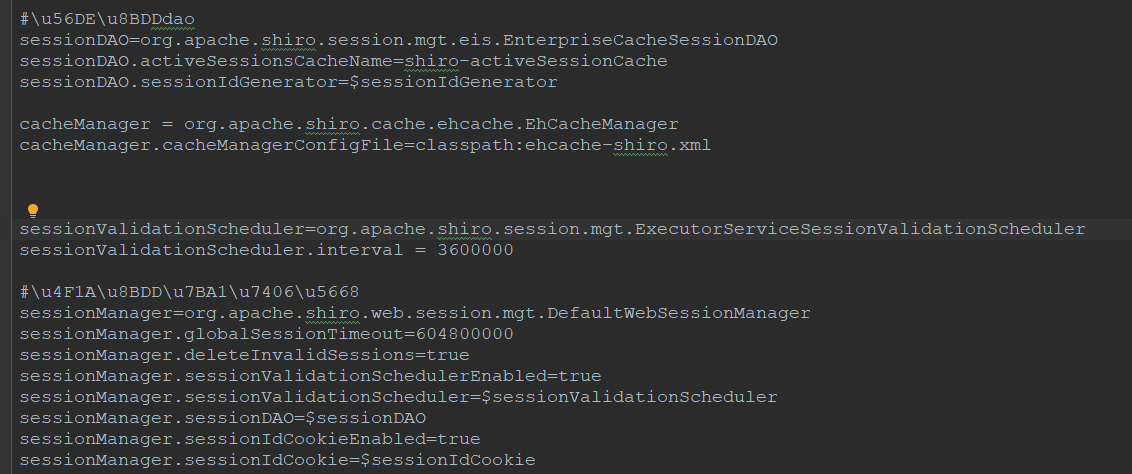Click the deleteInvalidSessions true value
The image size is (1132, 474).
(x=448, y=355)
